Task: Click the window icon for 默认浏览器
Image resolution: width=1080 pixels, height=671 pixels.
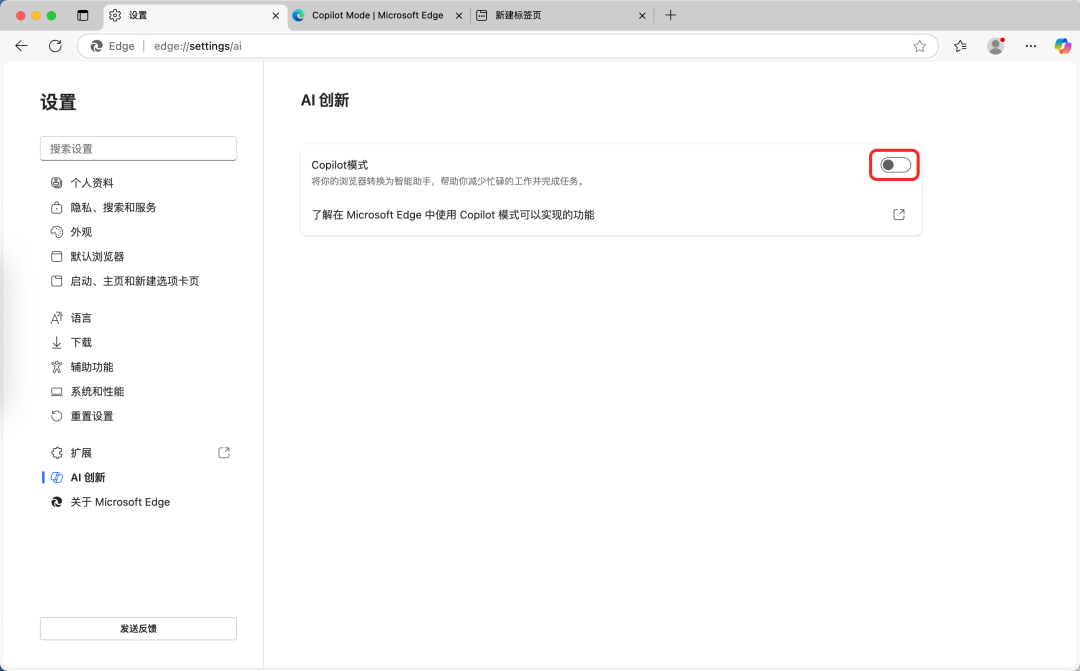Action: (x=56, y=256)
